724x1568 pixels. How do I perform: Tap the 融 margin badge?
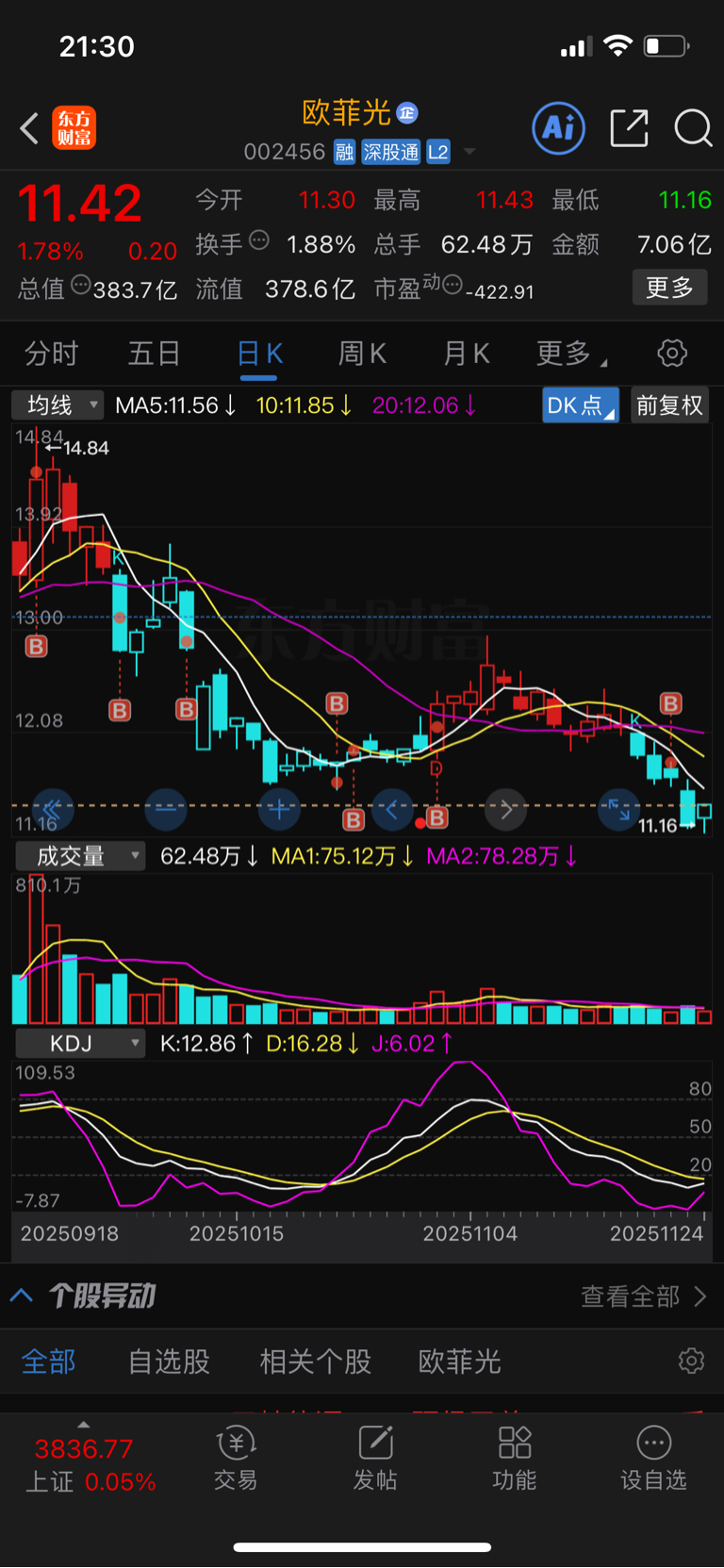click(x=345, y=152)
